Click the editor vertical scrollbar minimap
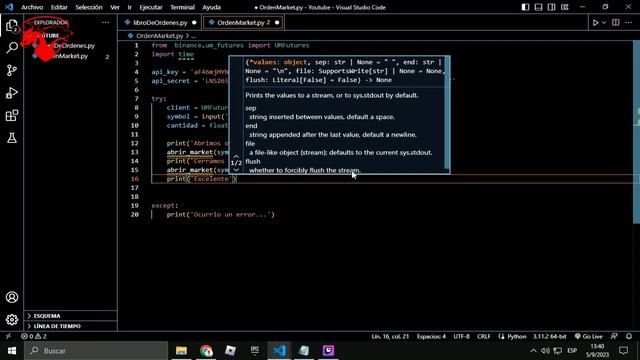 636,132
